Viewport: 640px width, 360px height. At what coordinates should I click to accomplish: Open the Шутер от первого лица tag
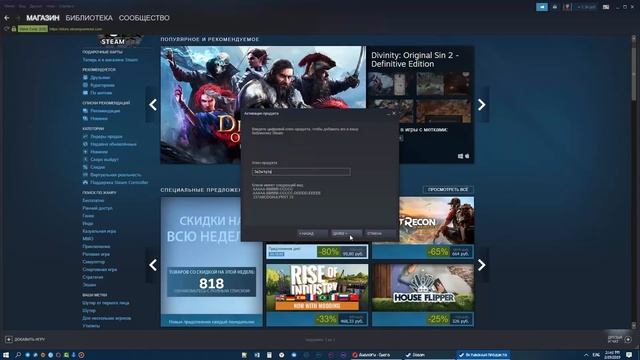(106, 303)
